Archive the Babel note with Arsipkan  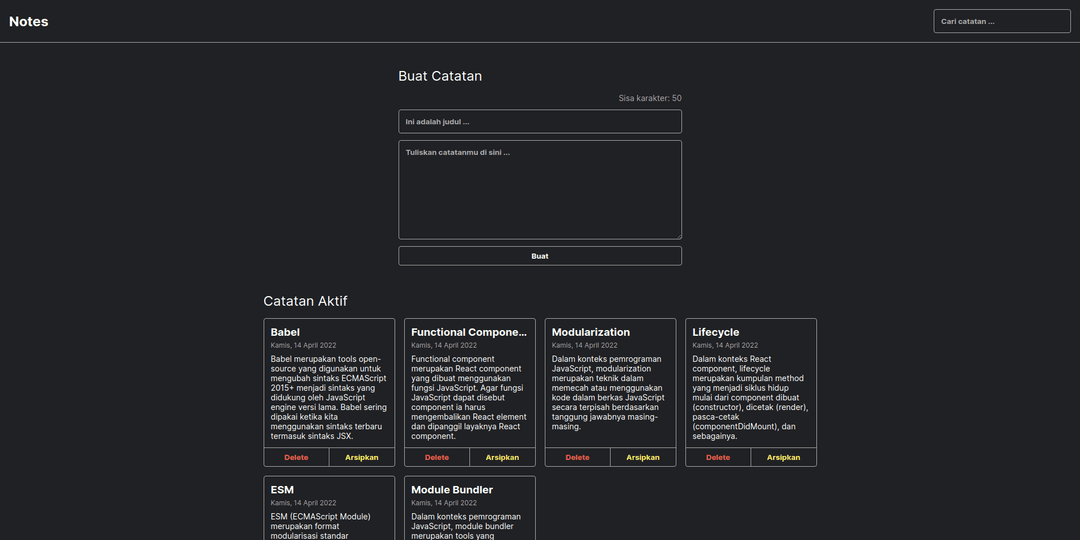[x=362, y=457]
